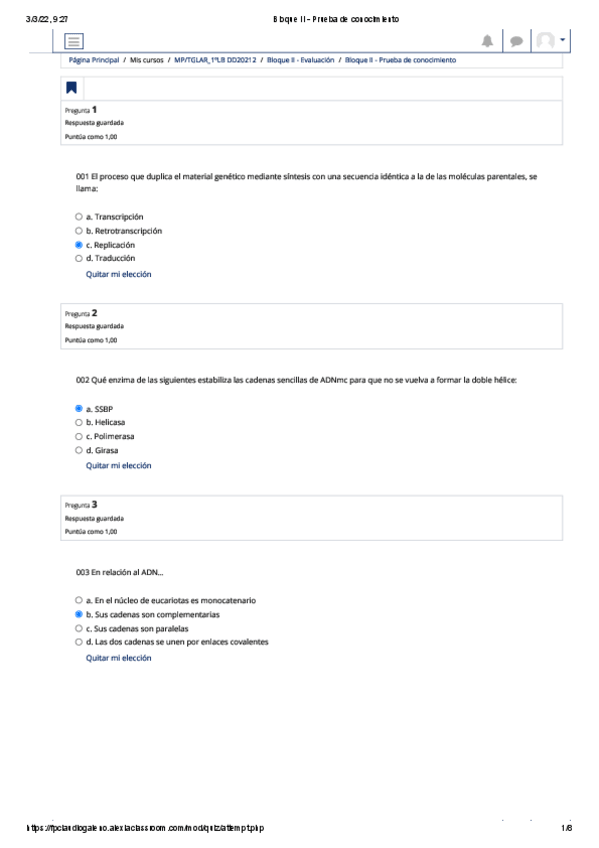Open the notifications bell
Screen dimensions: 599x848
tap(487, 41)
